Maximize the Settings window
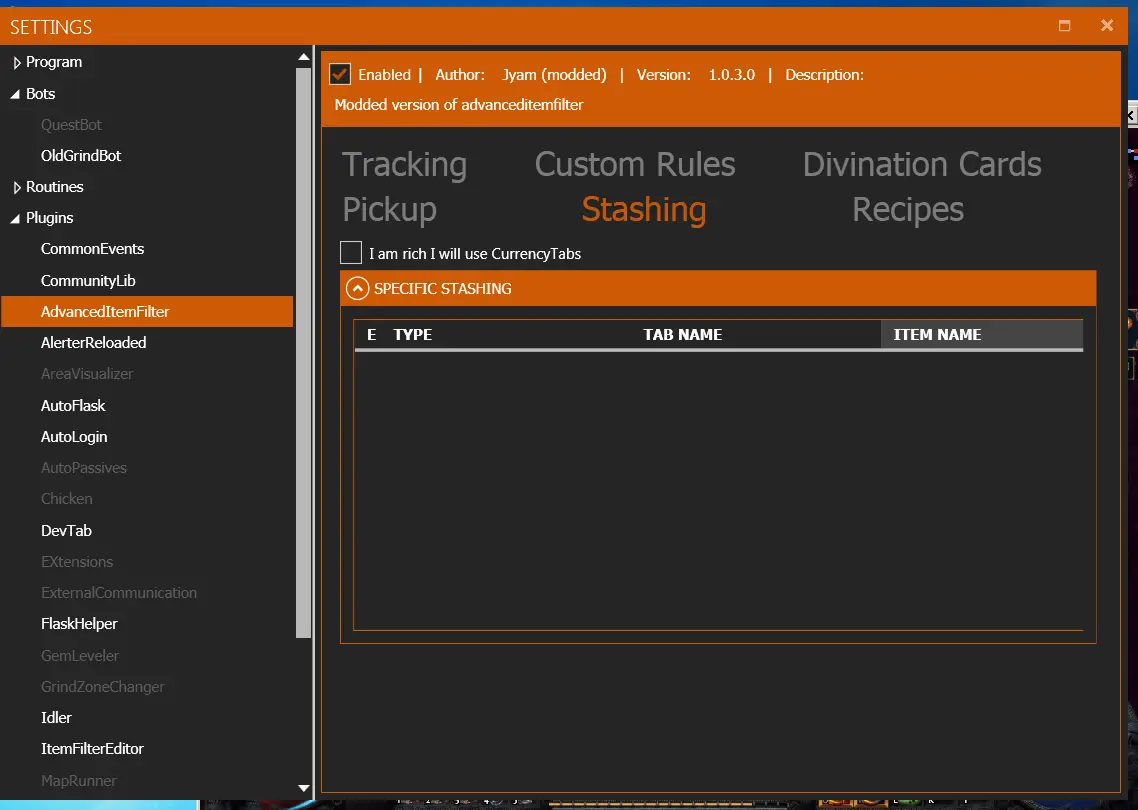 tap(1065, 26)
